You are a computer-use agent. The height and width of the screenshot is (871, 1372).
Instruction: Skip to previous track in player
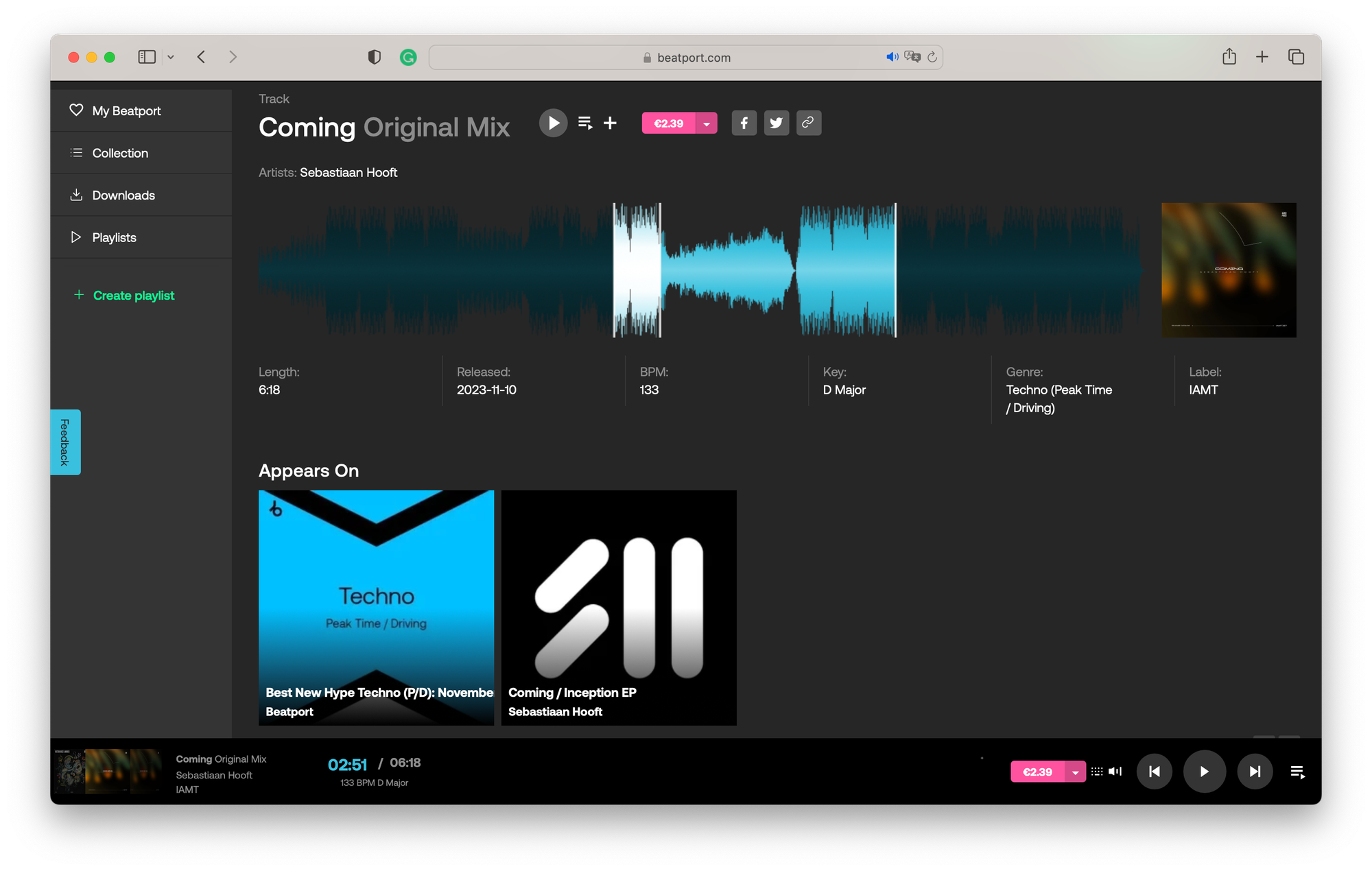coord(1155,772)
